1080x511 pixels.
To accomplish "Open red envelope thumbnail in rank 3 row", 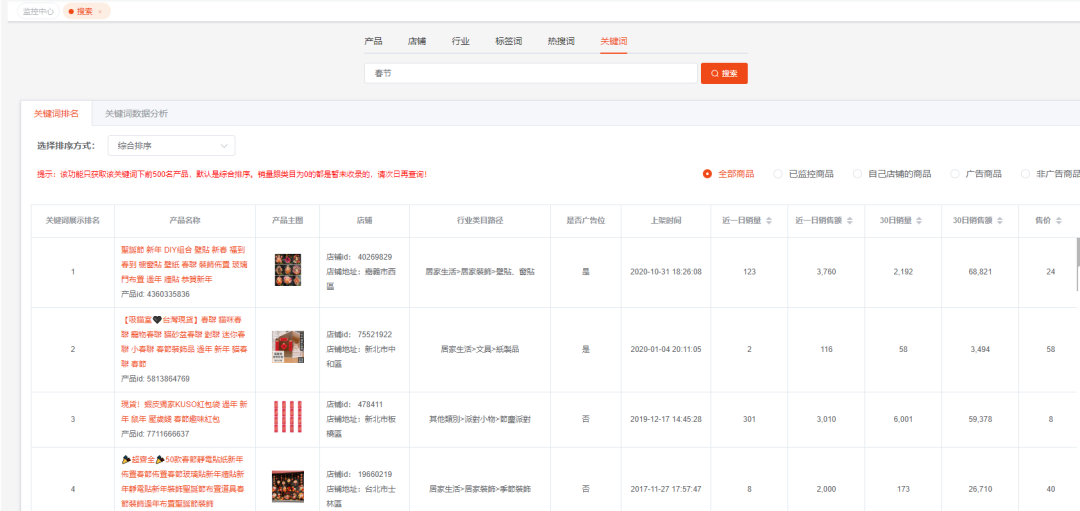I will coord(287,417).
